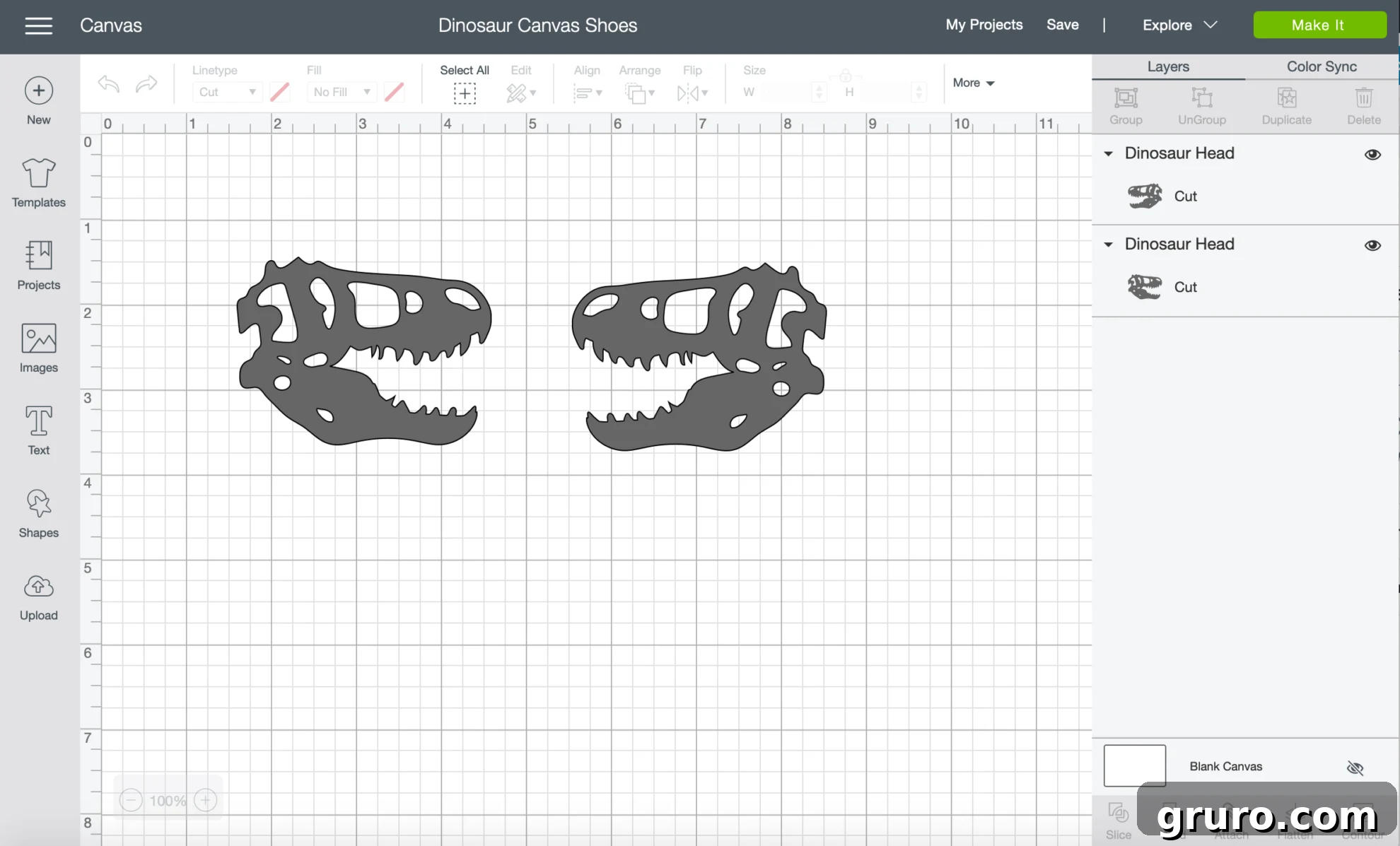The image size is (1400, 846).
Task: Click the Select All icon
Action: pyautogui.click(x=465, y=93)
